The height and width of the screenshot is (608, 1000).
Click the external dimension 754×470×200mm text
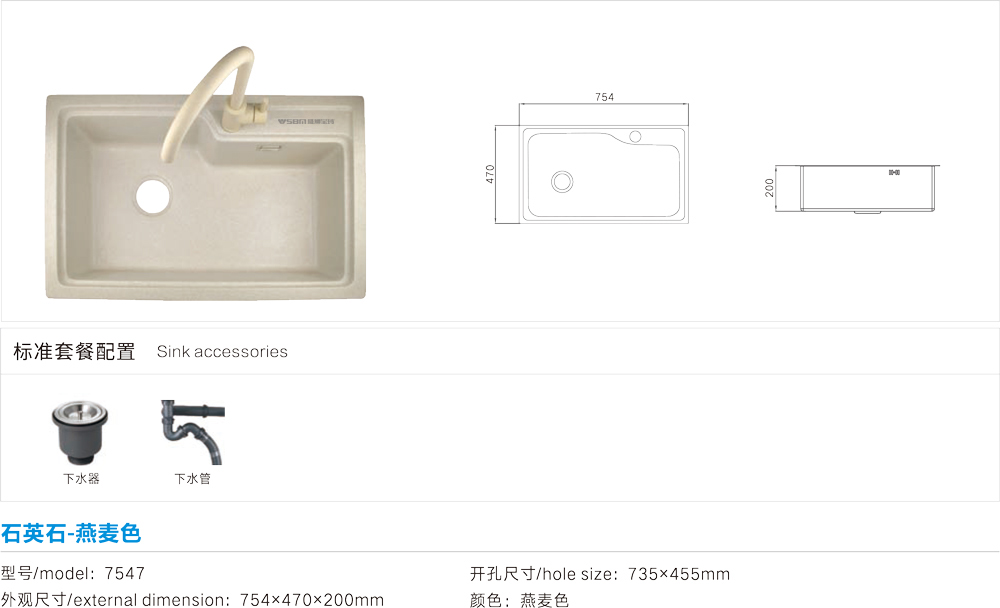193,600
